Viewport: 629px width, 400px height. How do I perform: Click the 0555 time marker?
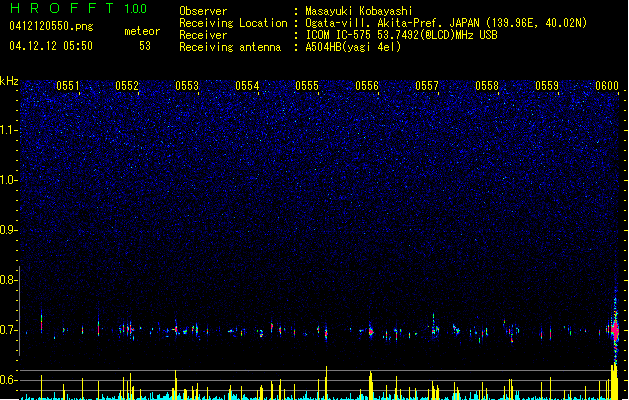(307, 86)
